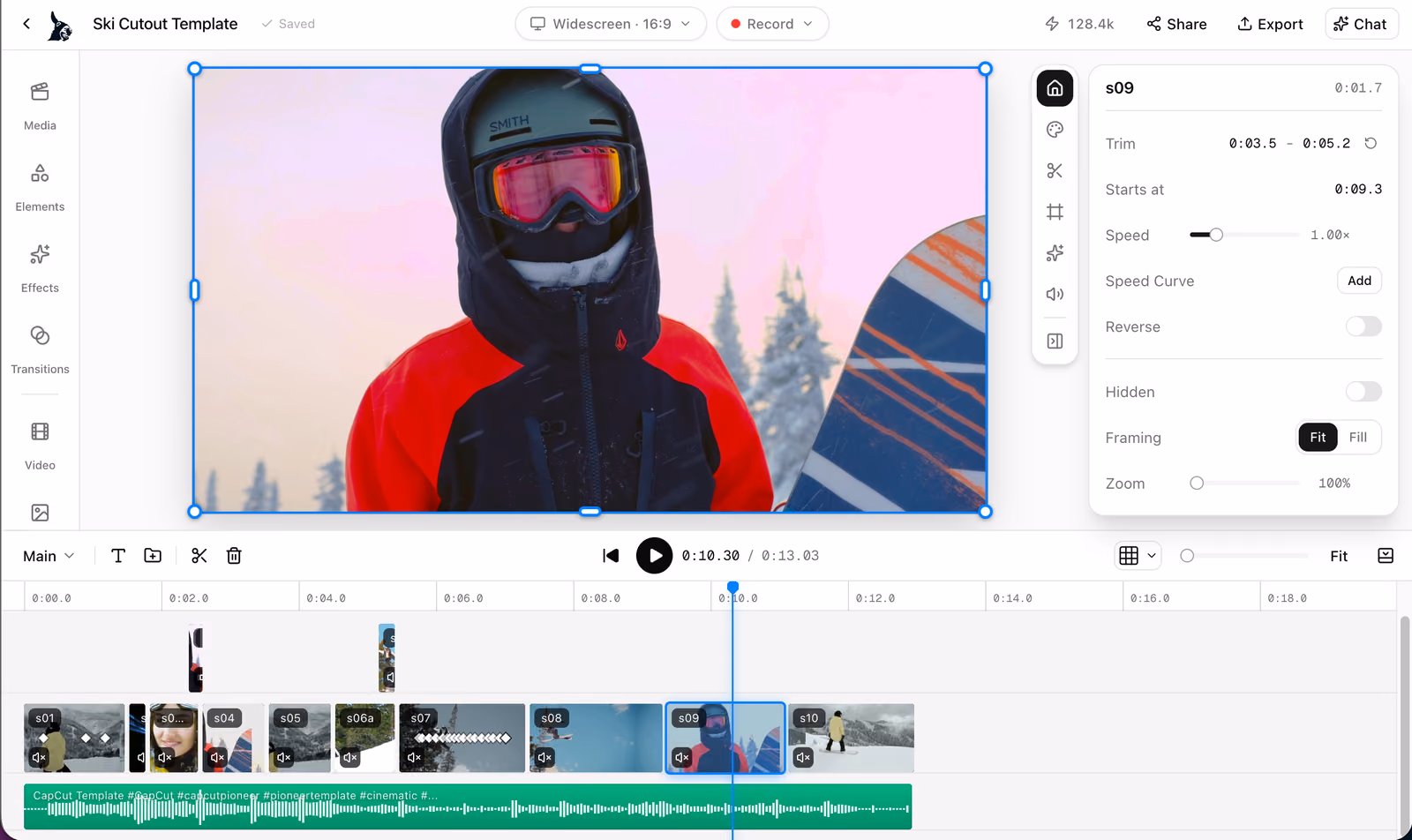
Task: Unmute the s10 clip
Action: pos(803,757)
